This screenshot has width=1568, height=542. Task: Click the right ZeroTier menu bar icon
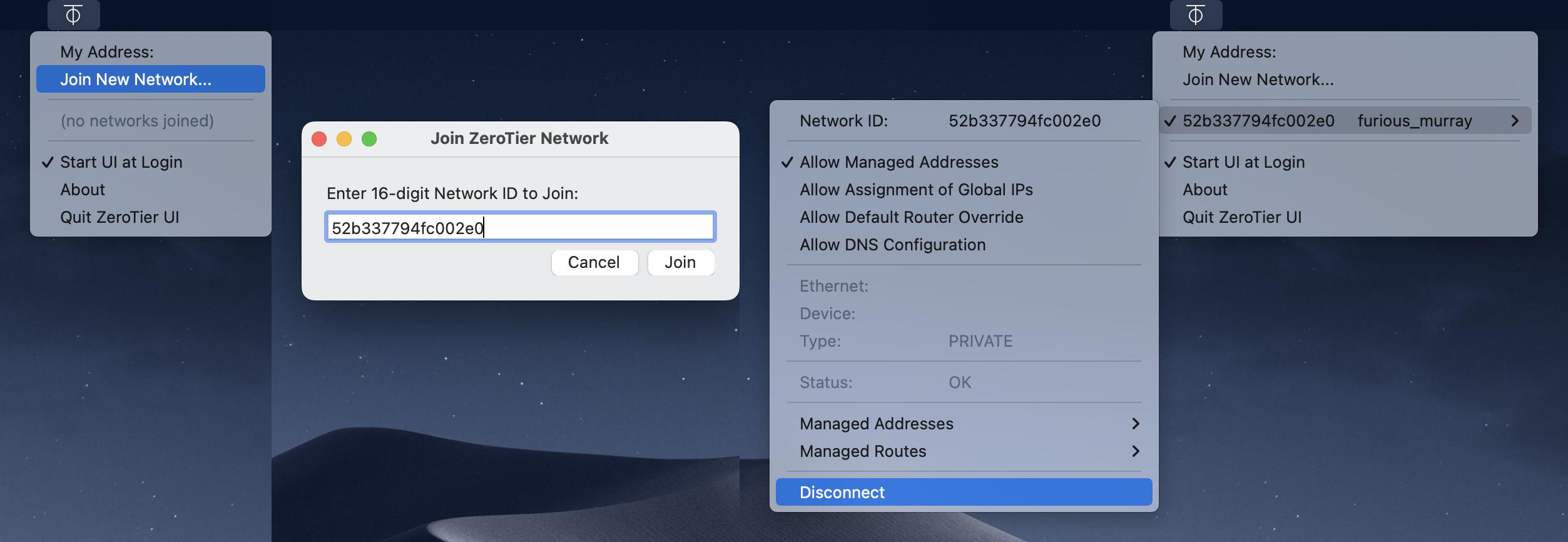(x=1195, y=14)
